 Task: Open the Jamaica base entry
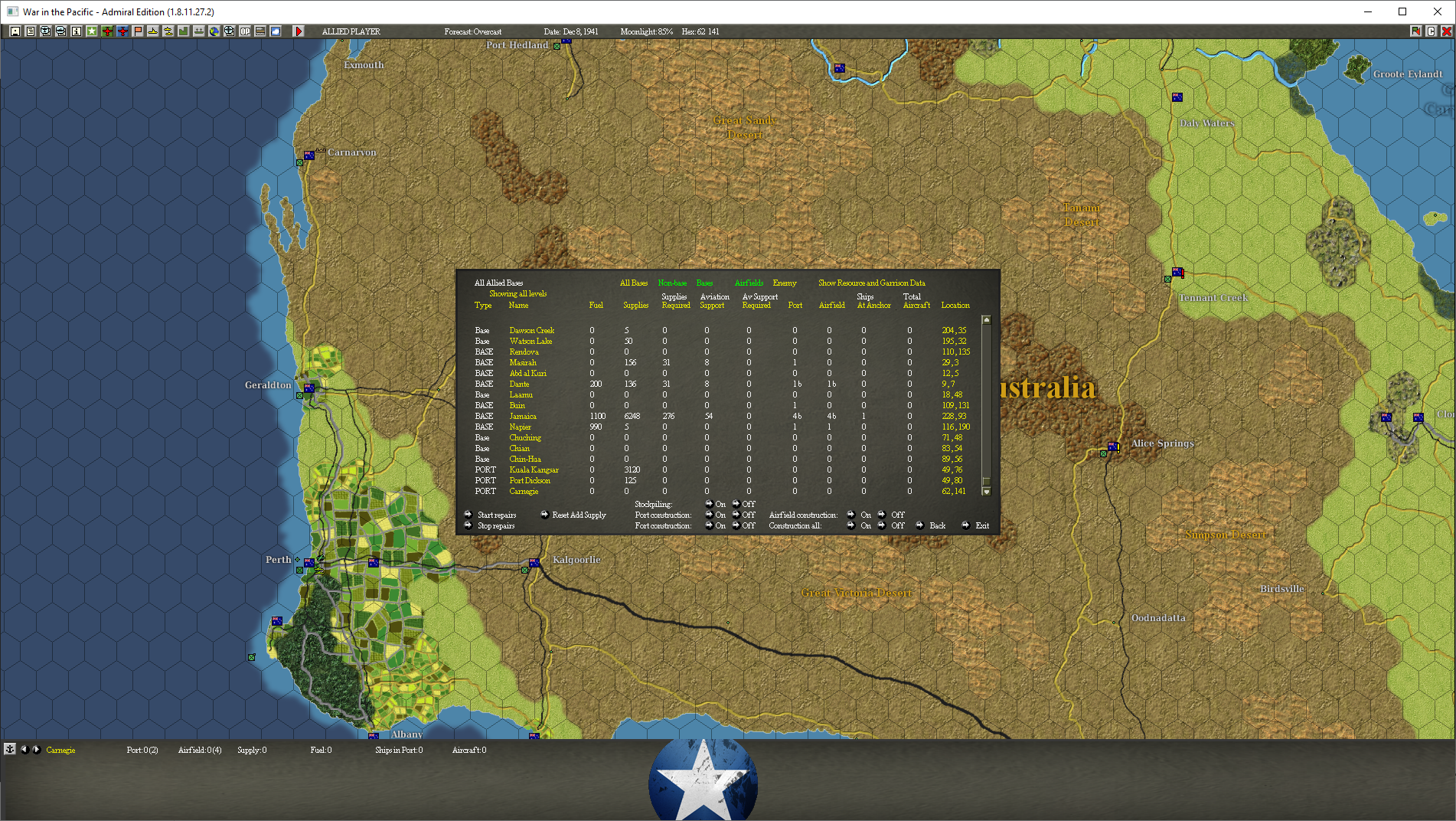523,417
